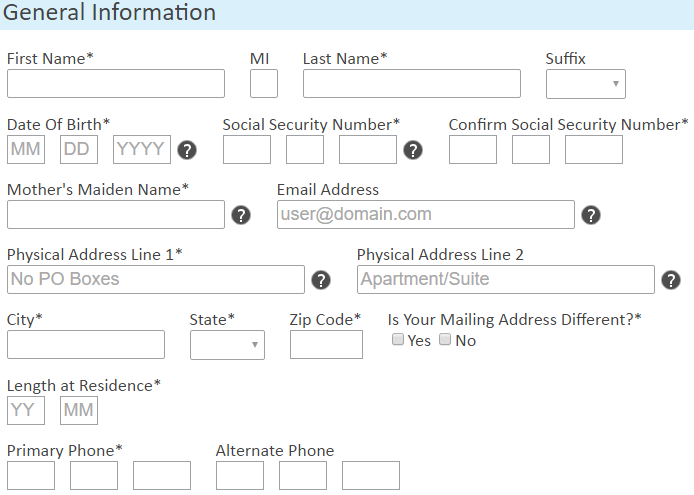Select the Last Name text box
The image size is (694, 495).
412,83
